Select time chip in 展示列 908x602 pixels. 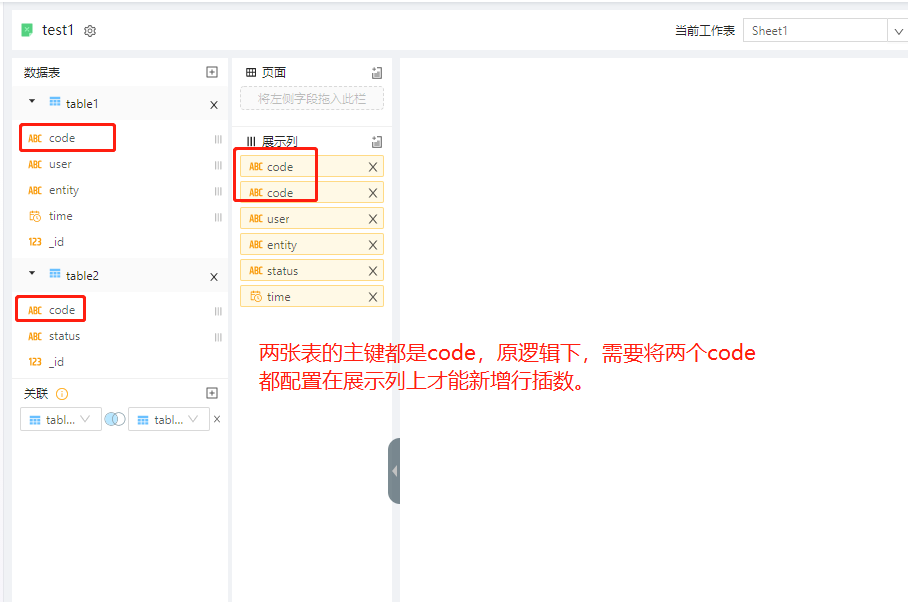pos(312,297)
